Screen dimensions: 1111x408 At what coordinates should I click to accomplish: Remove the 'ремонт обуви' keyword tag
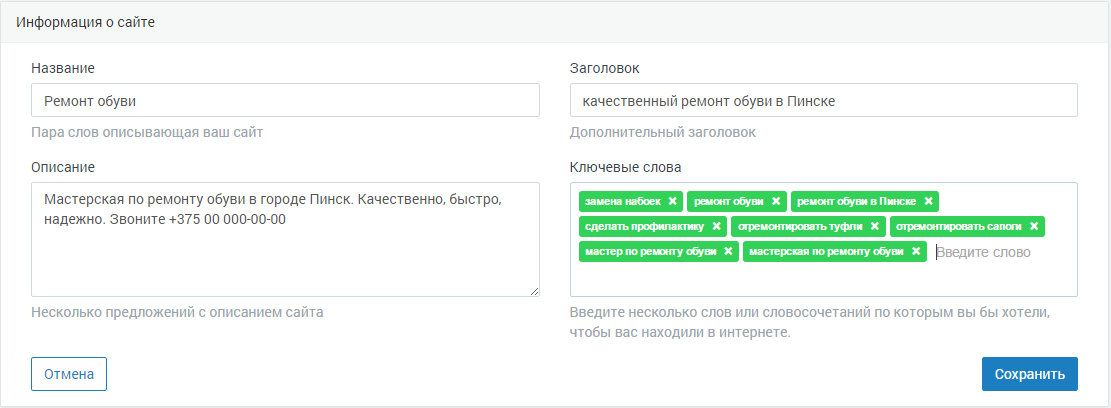point(776,201)
